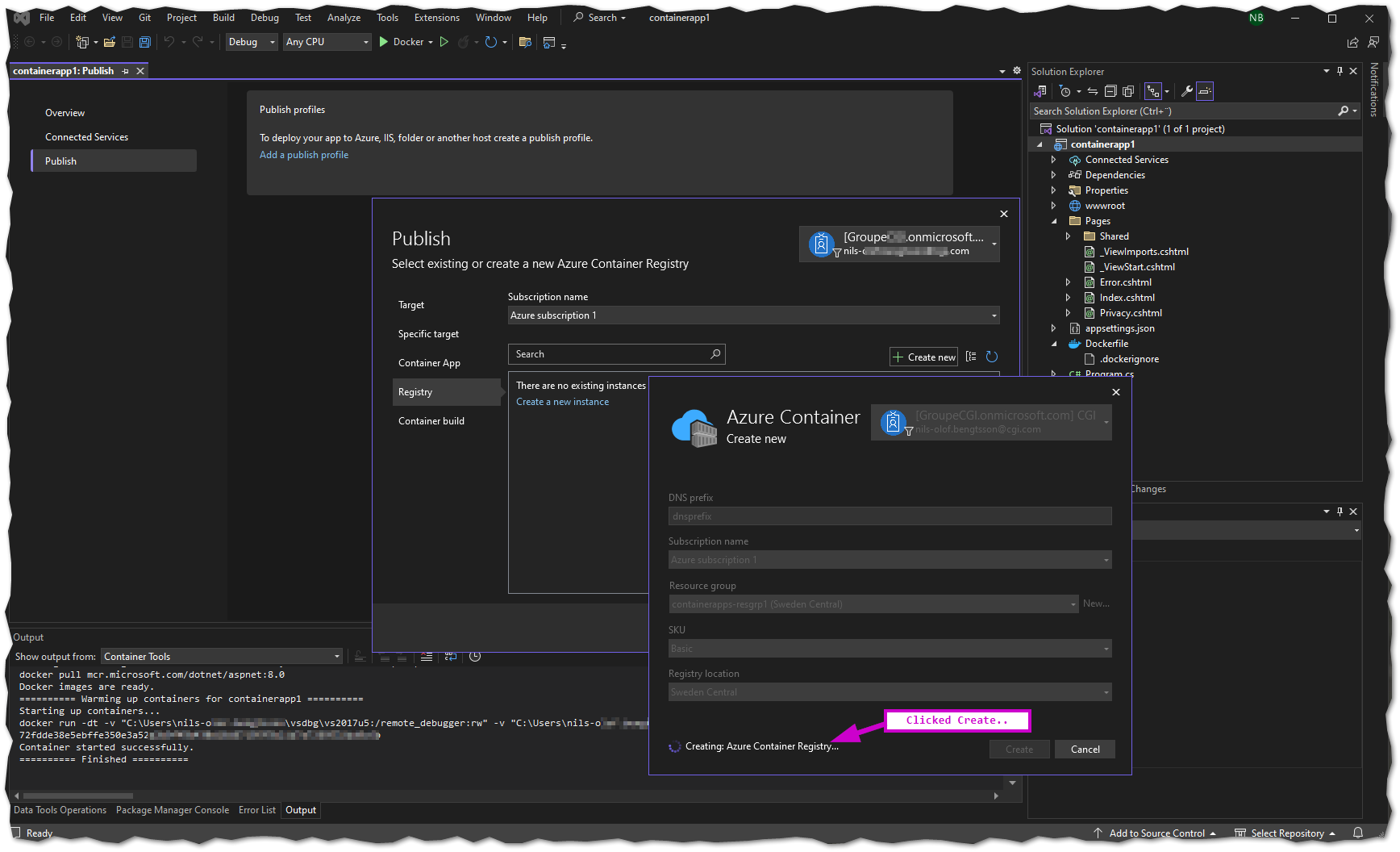Toggle auto-hide pin on Solution Explorer
Viewport: 1400px width, 852px height.
1340,71
